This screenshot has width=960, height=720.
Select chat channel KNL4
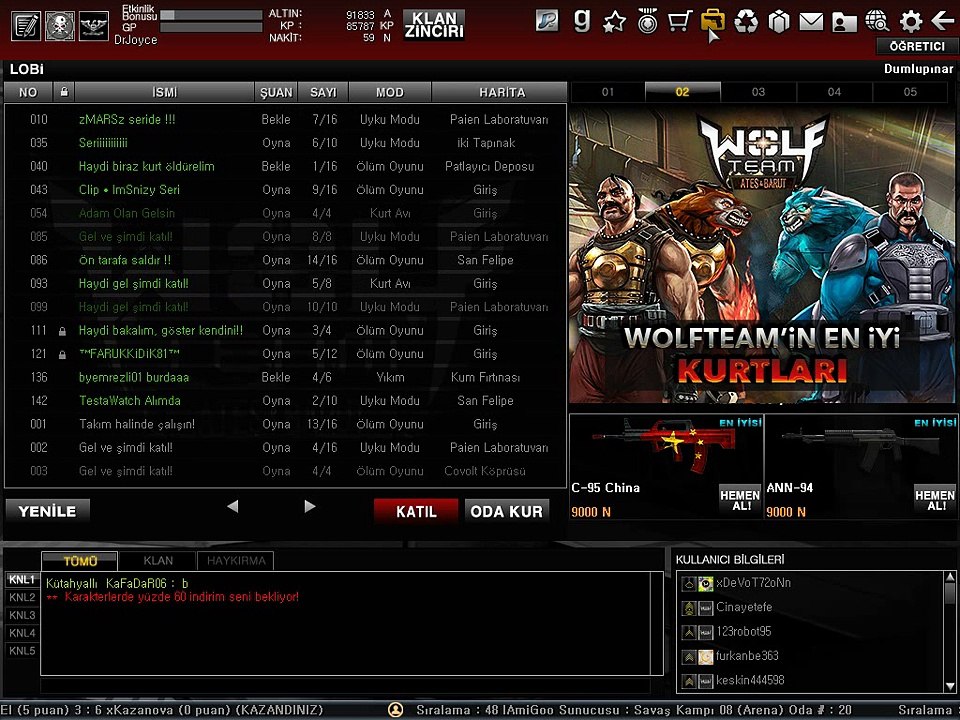[22, 632]
